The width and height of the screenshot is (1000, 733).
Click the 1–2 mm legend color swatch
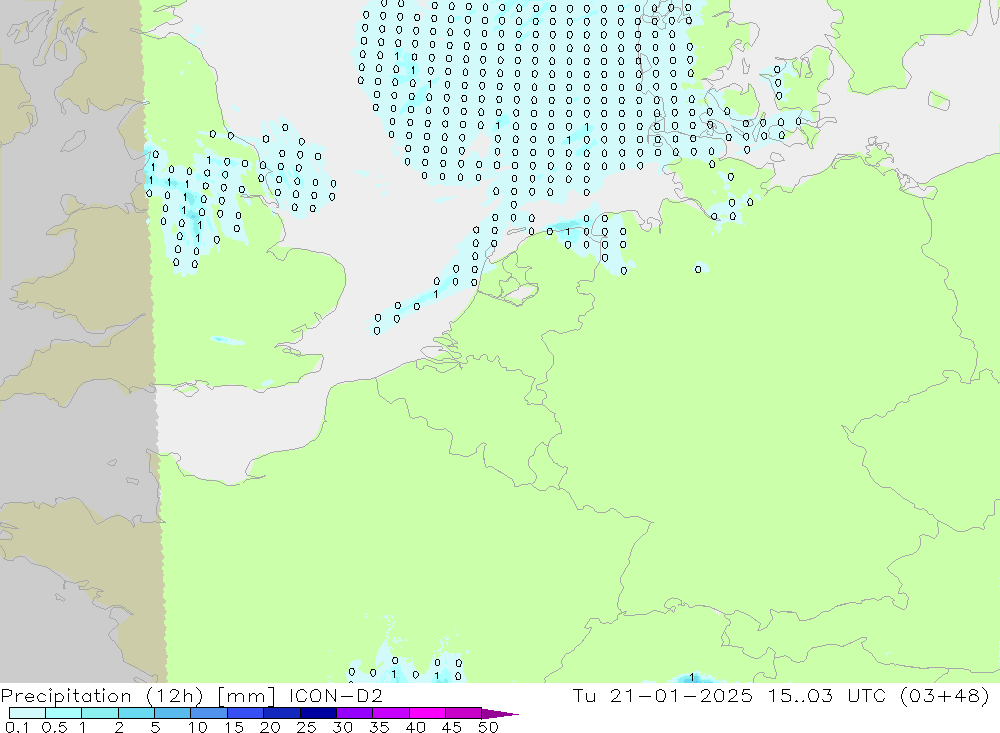[x=100, y=713]
